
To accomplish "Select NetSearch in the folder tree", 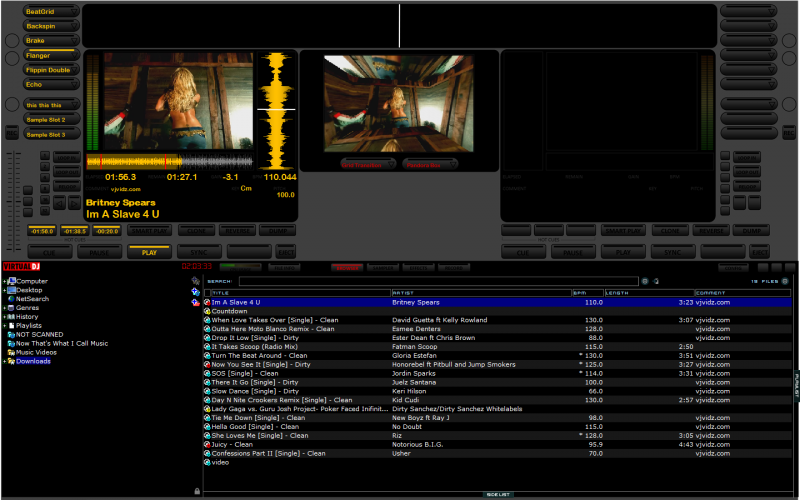I will pos(32,299).
